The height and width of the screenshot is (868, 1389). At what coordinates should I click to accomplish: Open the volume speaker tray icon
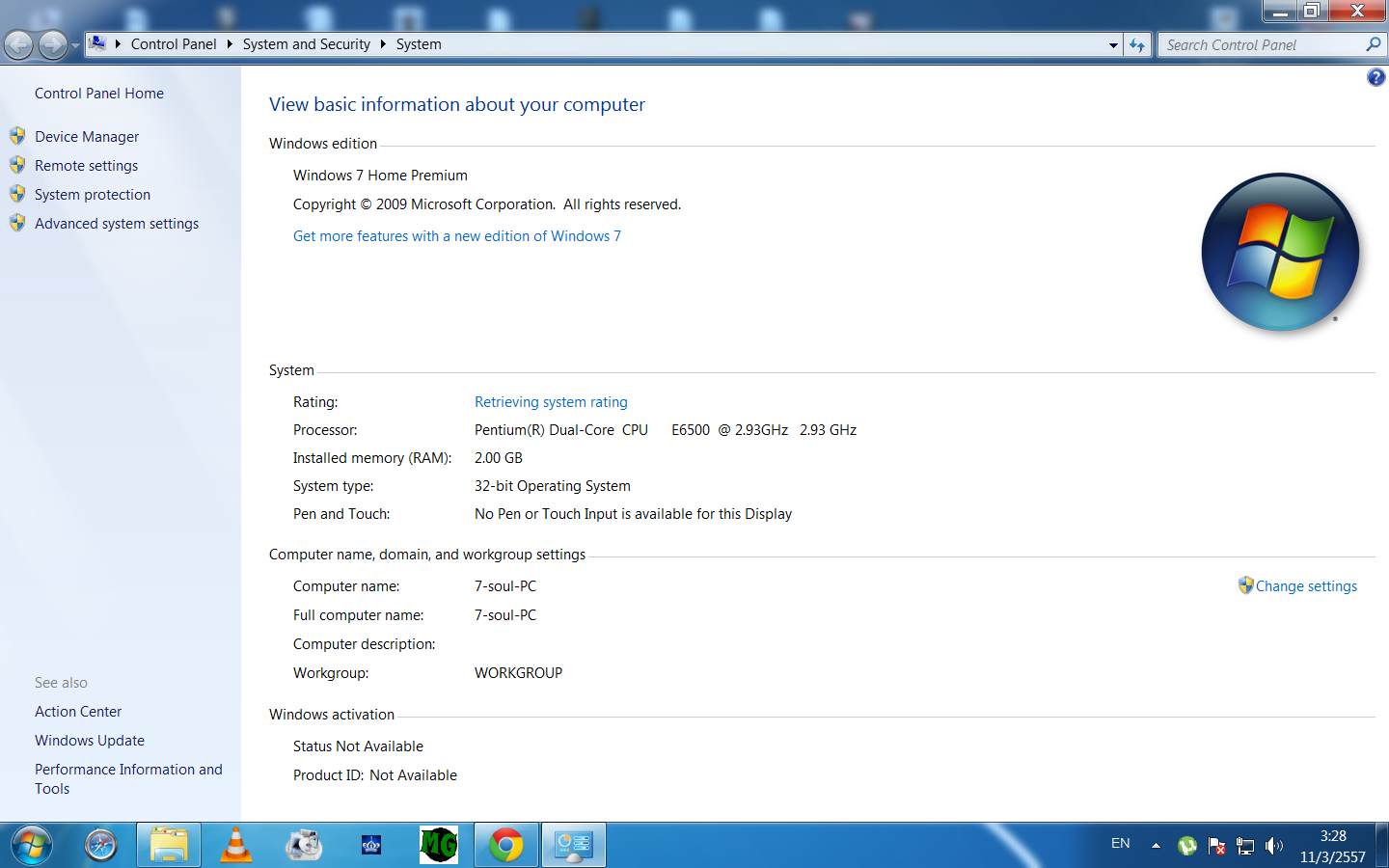(1274, 846)
